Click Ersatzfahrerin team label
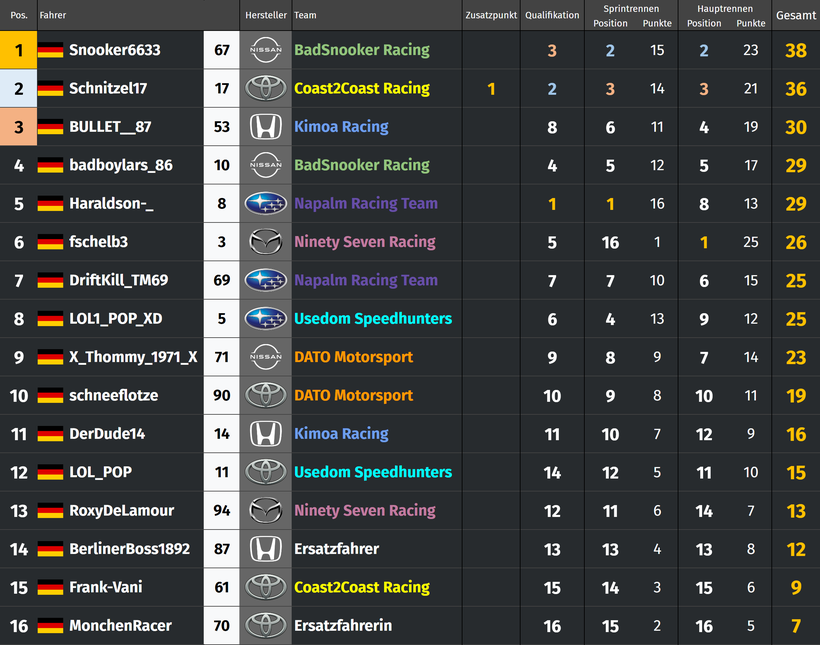The image size is (820, 645). 343,626
